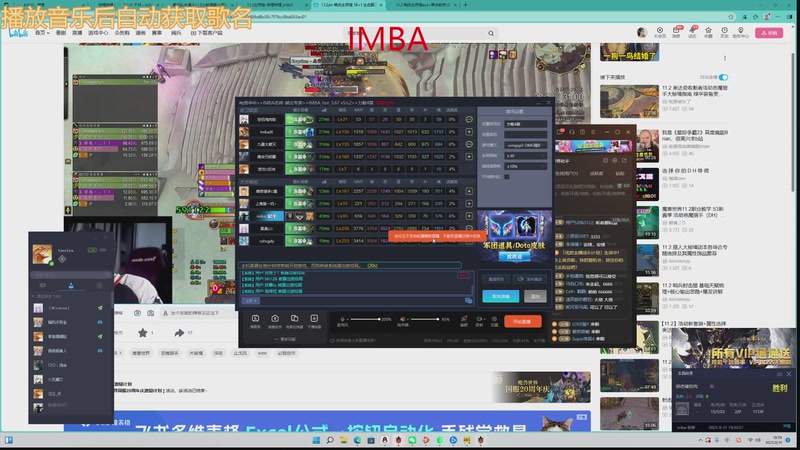Open taskbar search icon
800x450 pixels.
[x=330, y=440]
